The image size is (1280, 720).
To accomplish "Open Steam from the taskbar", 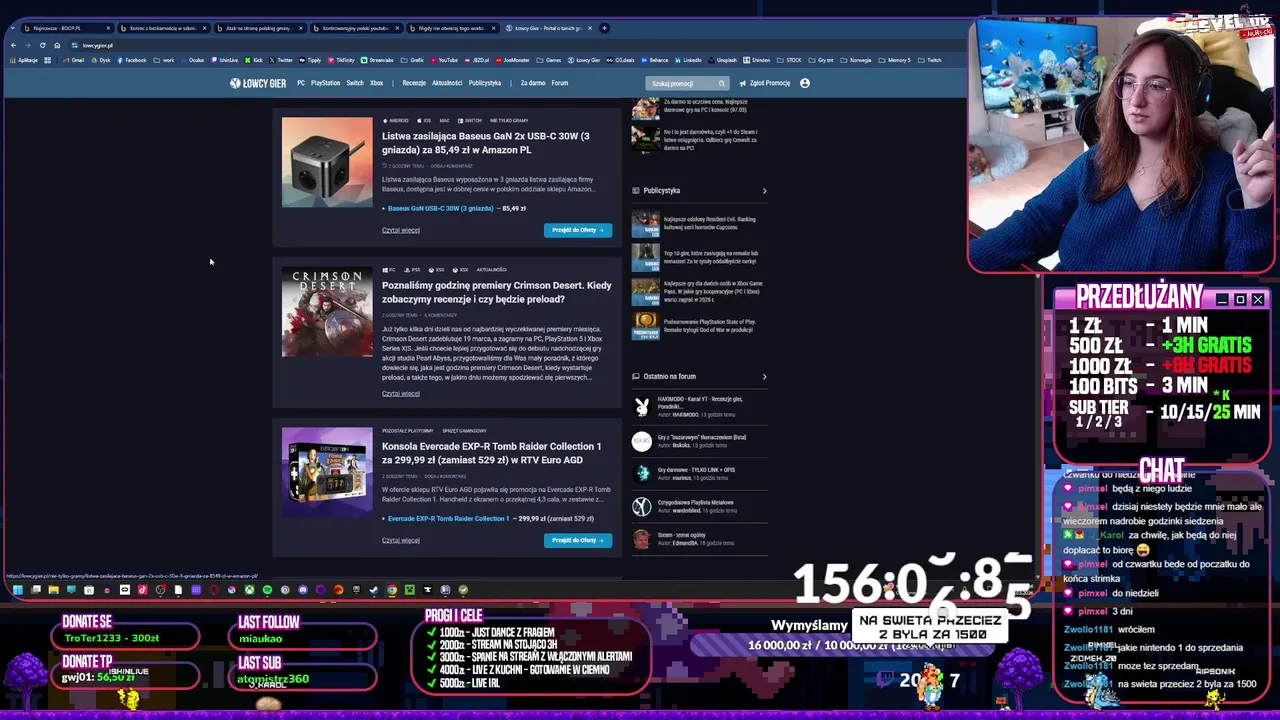I will point(374,590).
